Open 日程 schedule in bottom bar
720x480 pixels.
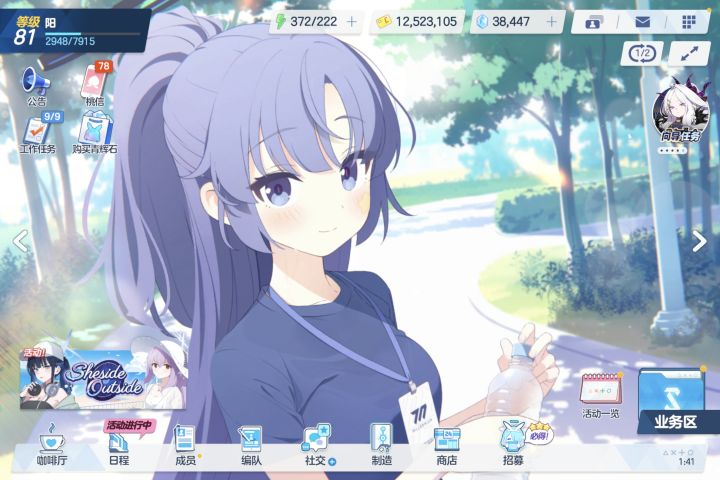click(x=119, y=449)
